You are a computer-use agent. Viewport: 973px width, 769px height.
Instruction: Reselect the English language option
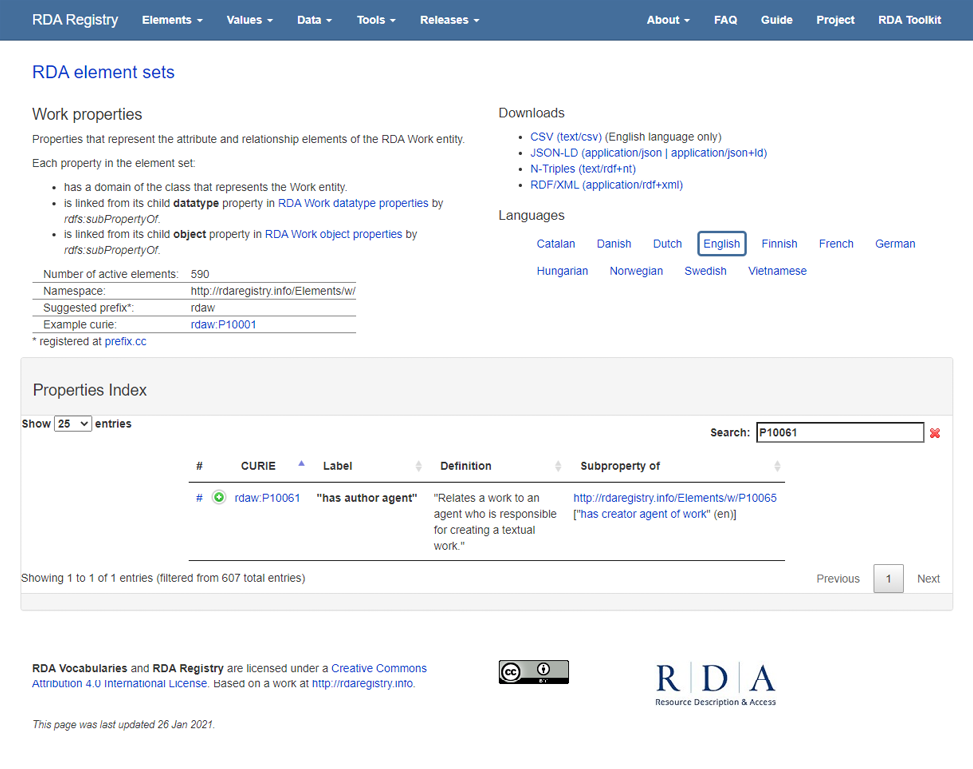point(721,243)
